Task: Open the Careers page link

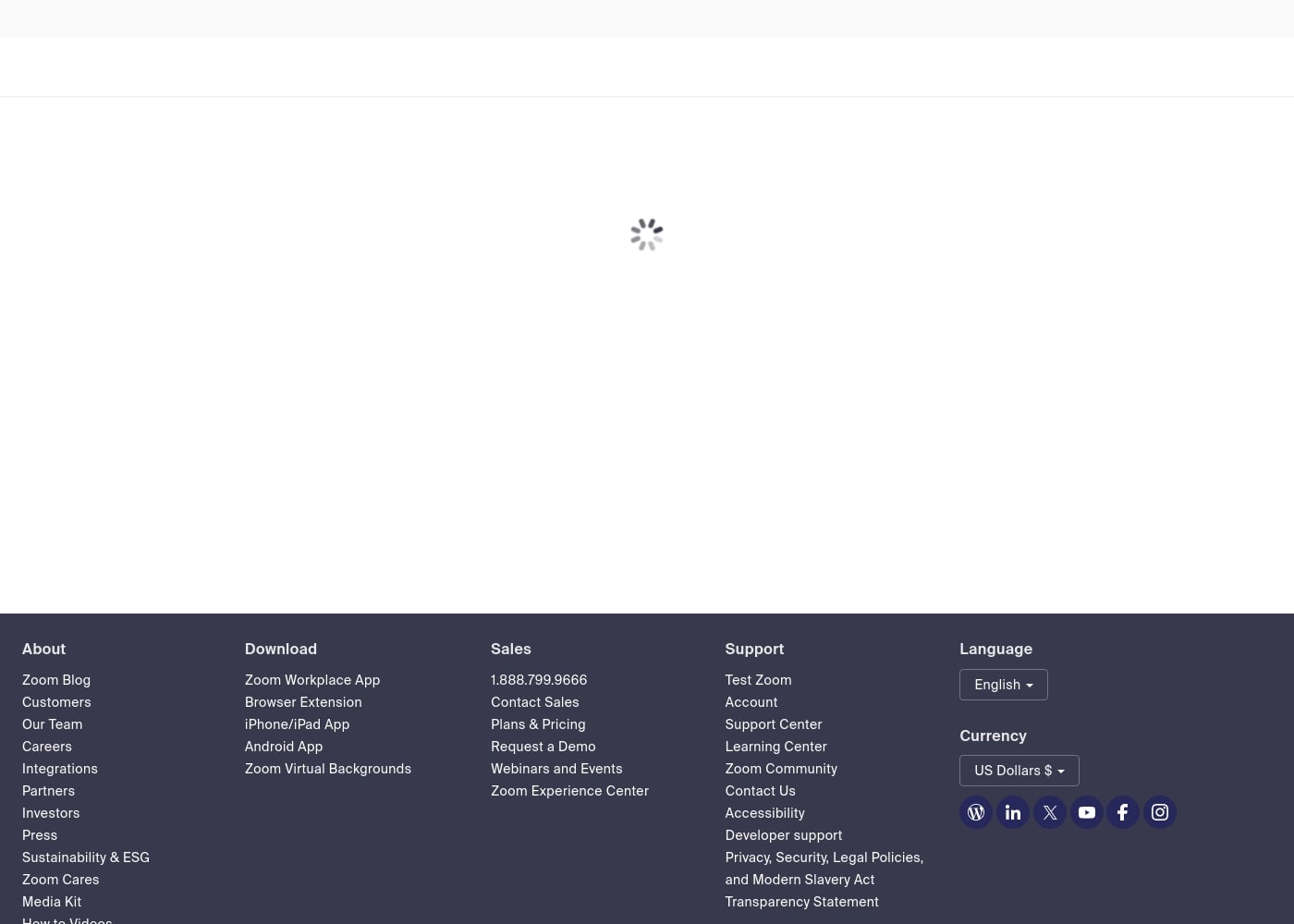Action: click(x=47, y=747)
